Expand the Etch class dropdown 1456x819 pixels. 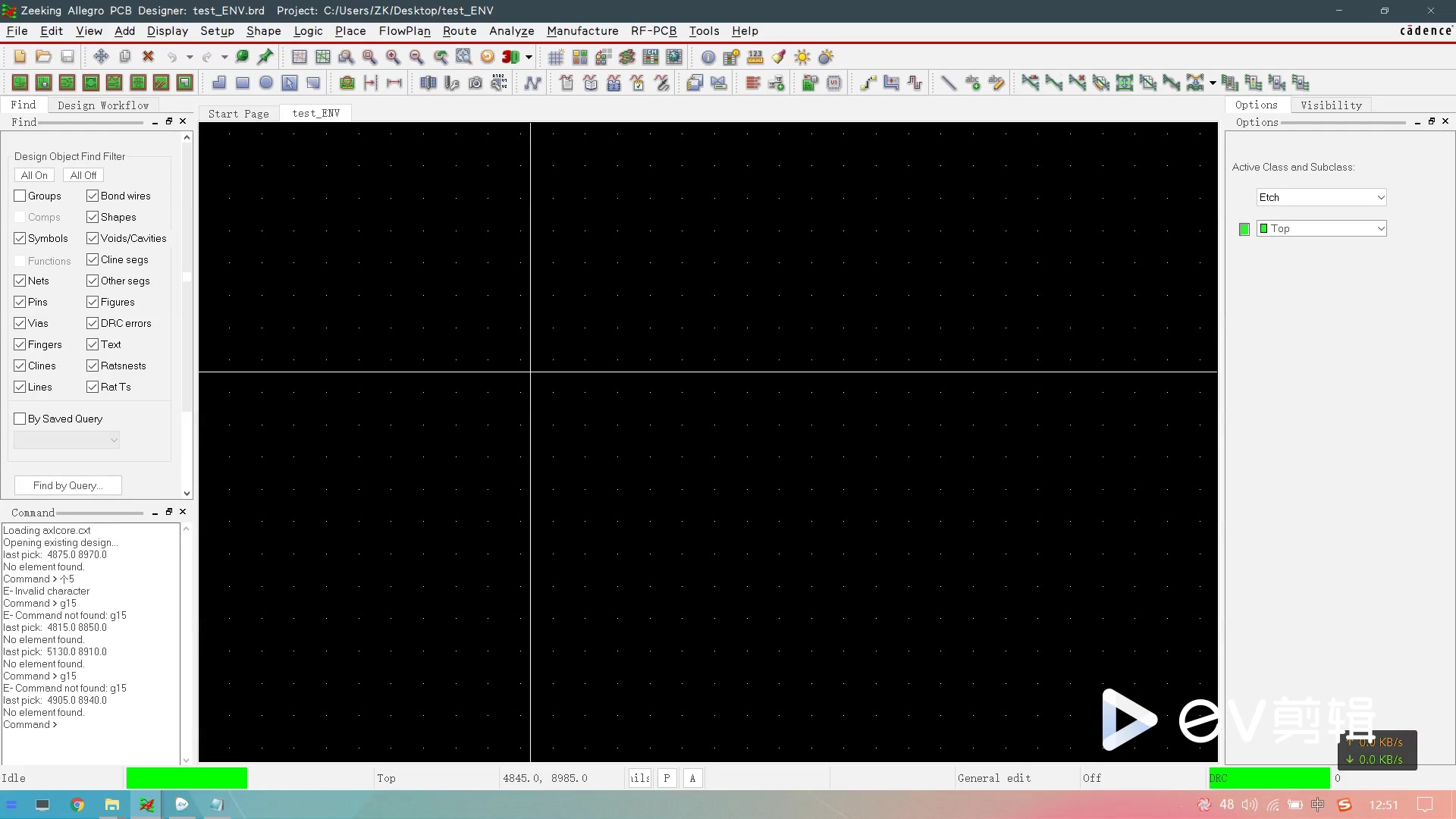pyautogui.click(x=1382, y=197)
